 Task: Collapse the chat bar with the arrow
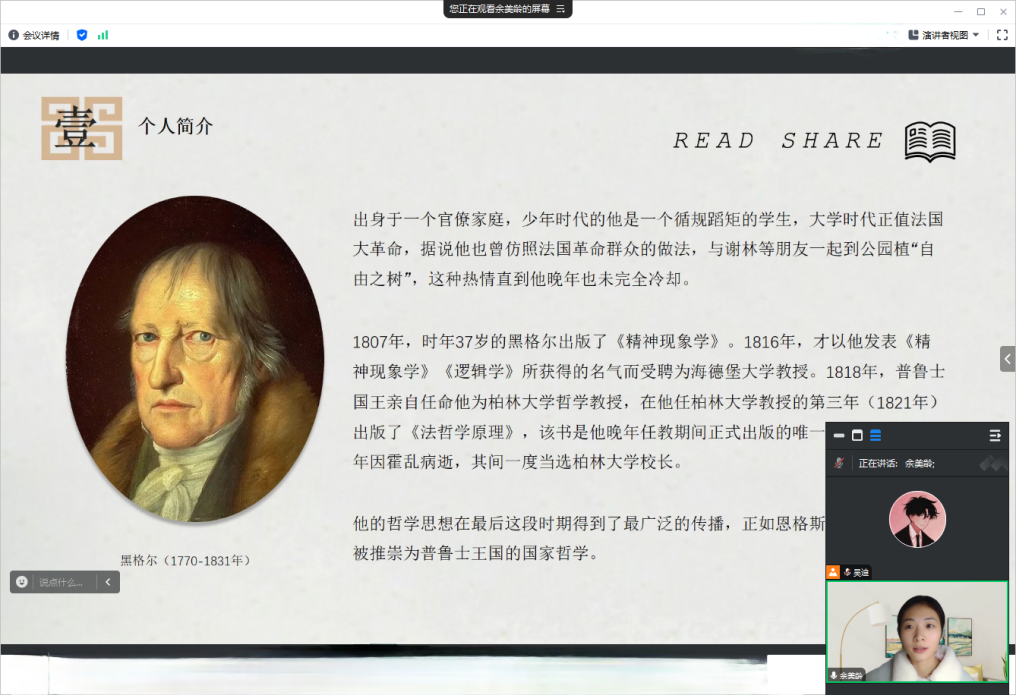coord(108,582)
